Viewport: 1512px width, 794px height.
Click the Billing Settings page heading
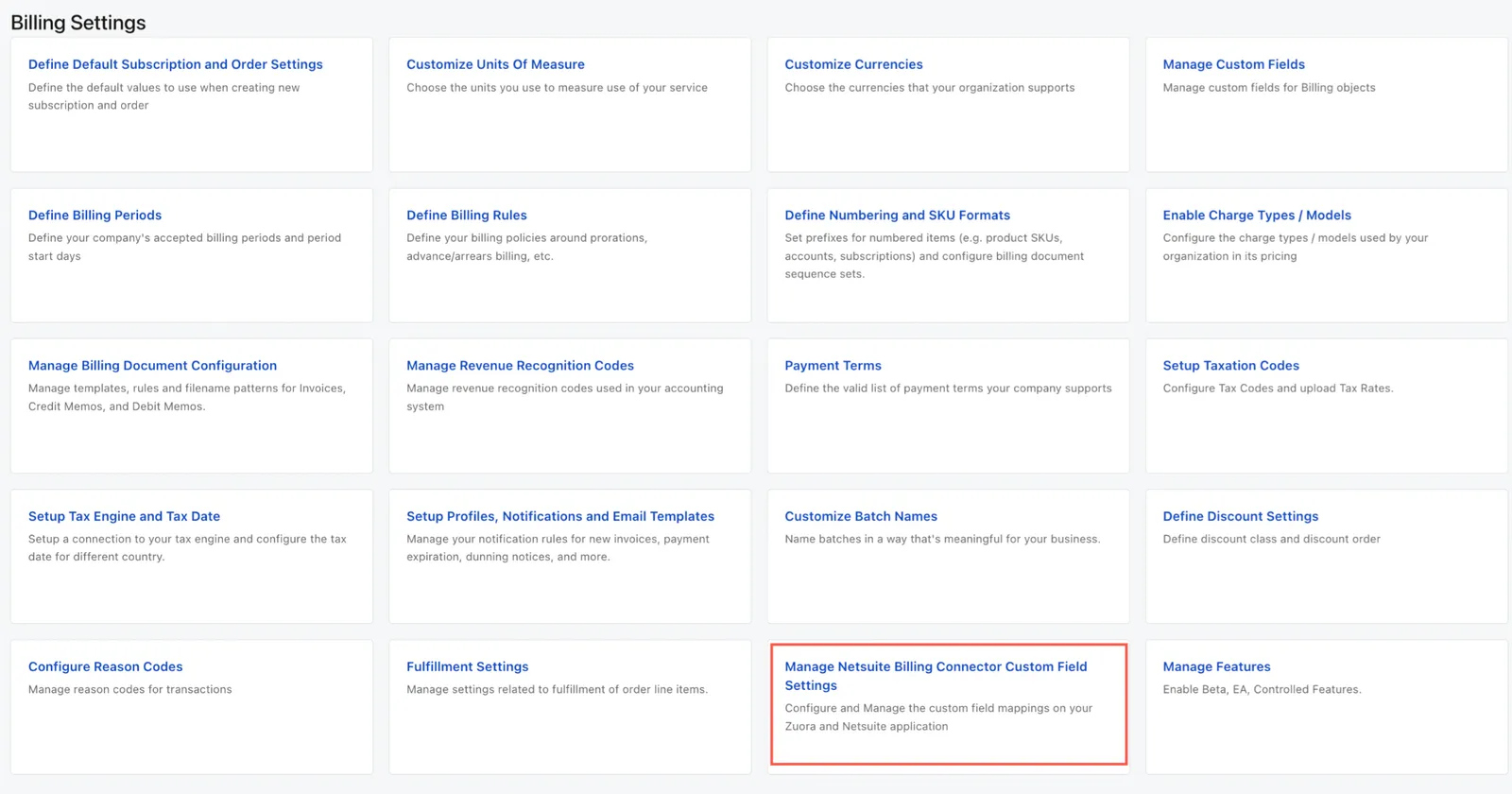coord(78,23)
